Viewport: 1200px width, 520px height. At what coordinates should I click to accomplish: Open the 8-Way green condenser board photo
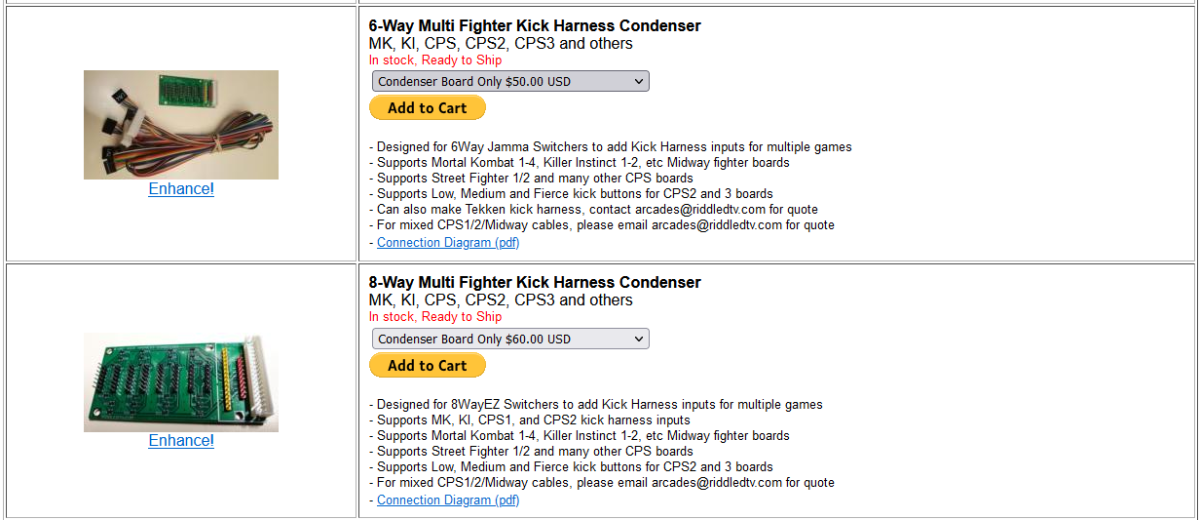coord(181,382)
